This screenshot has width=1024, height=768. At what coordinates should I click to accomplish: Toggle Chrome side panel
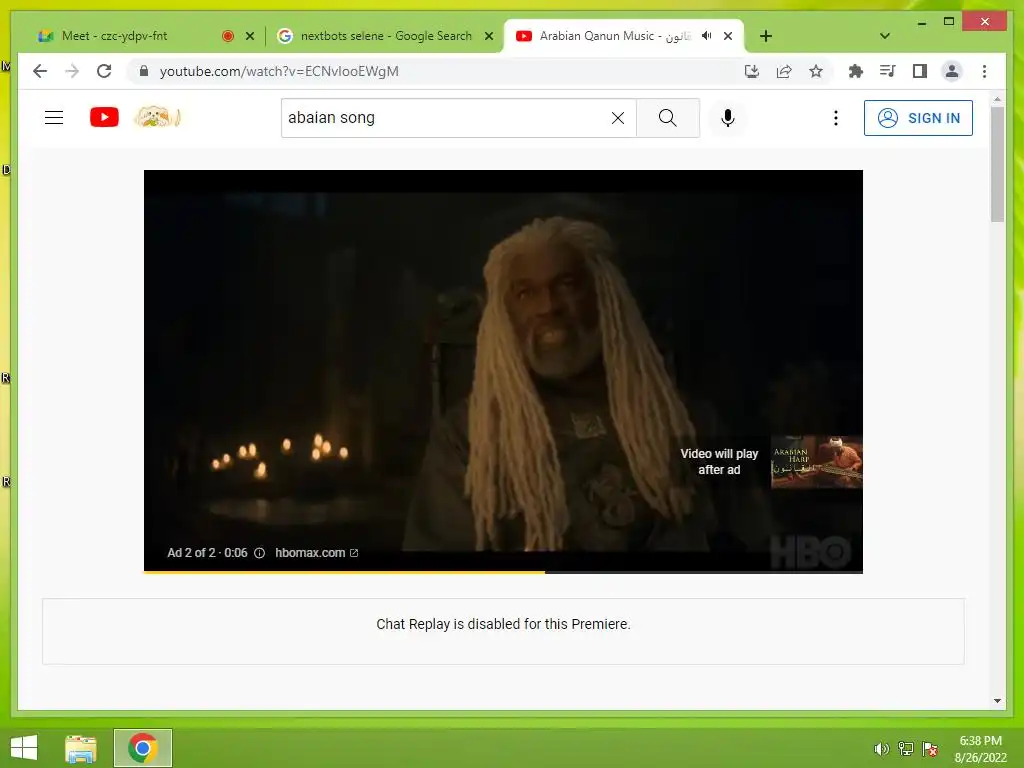click(920, 71)
